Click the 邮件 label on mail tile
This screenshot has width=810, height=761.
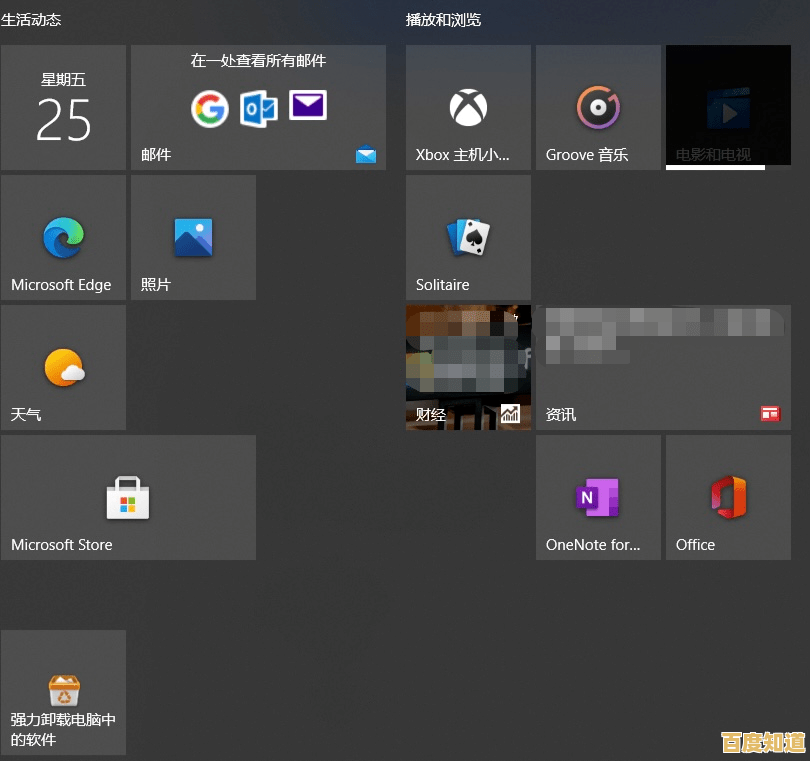(156, 154)
